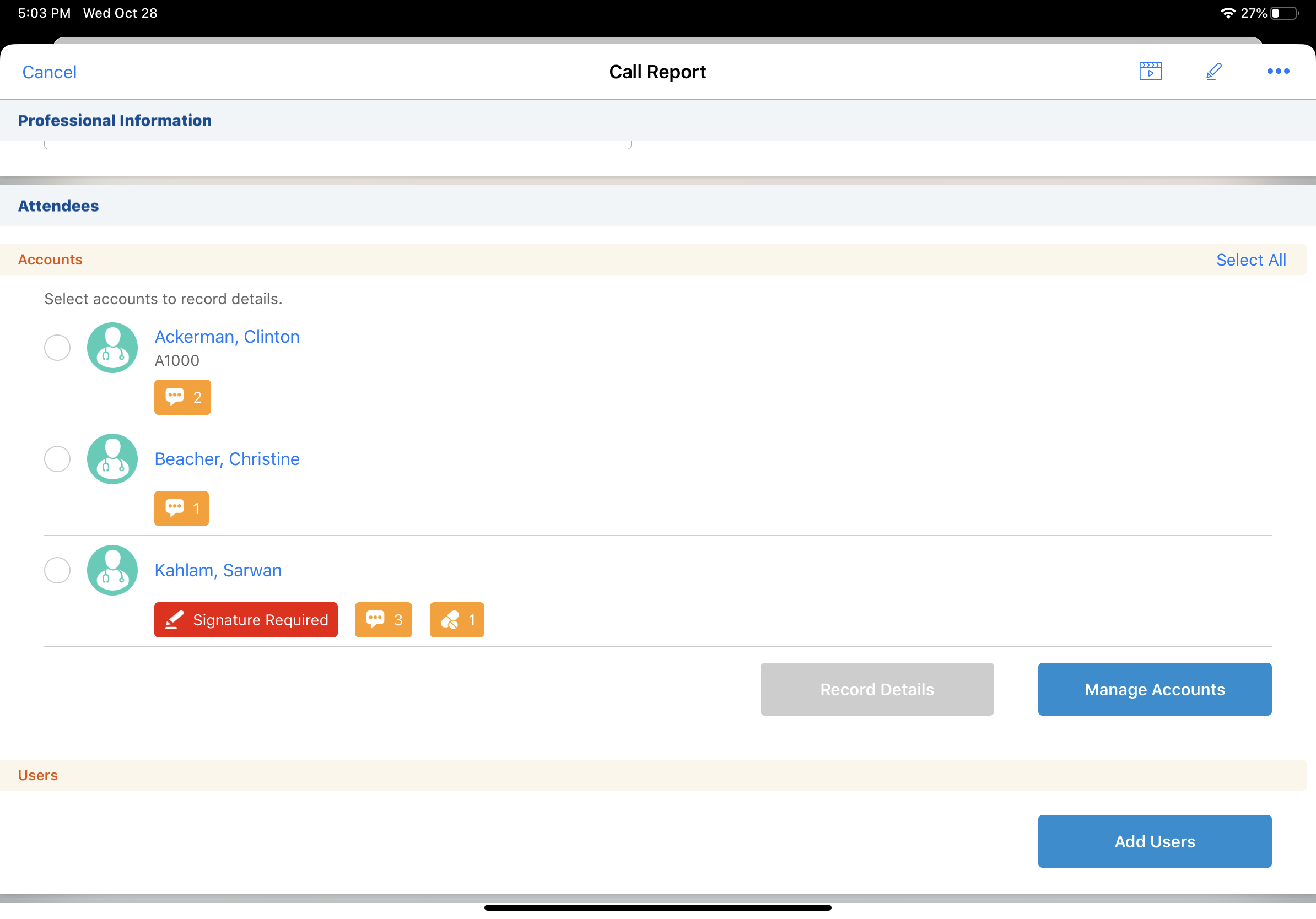Select the radio button for Ackerman, Clinton
The width and height of the screenshot is (1316, 919).
57,348
